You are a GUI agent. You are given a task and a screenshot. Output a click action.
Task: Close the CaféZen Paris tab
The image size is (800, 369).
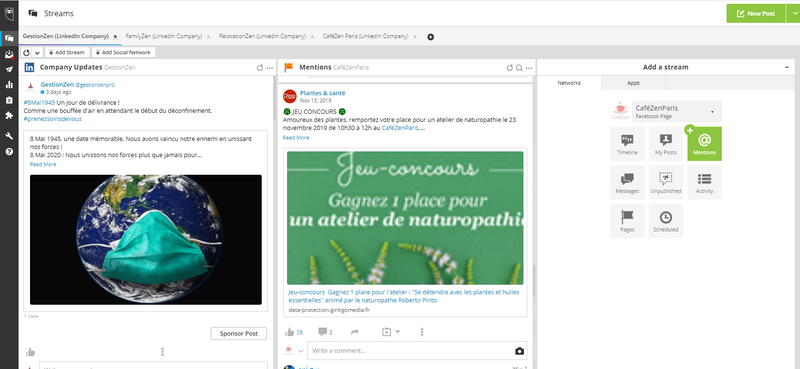coord(415,37)
